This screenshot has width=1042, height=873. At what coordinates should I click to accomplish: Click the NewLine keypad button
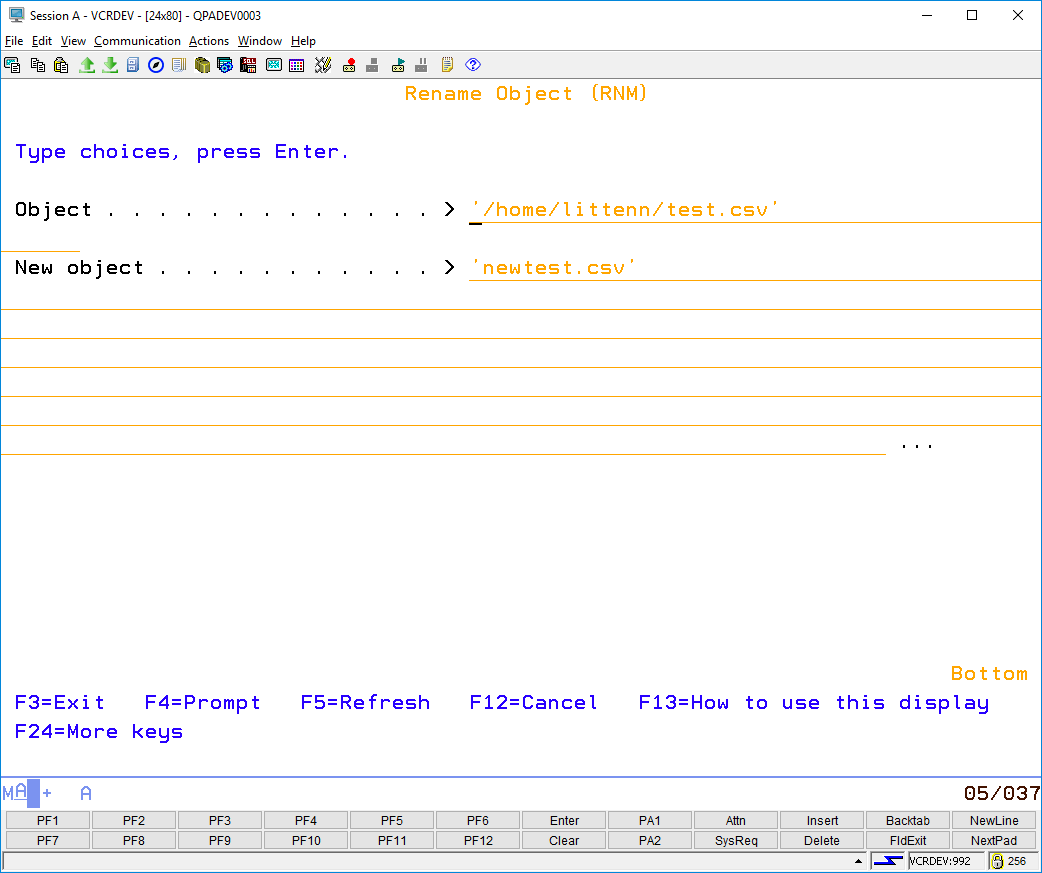point(993,821)
